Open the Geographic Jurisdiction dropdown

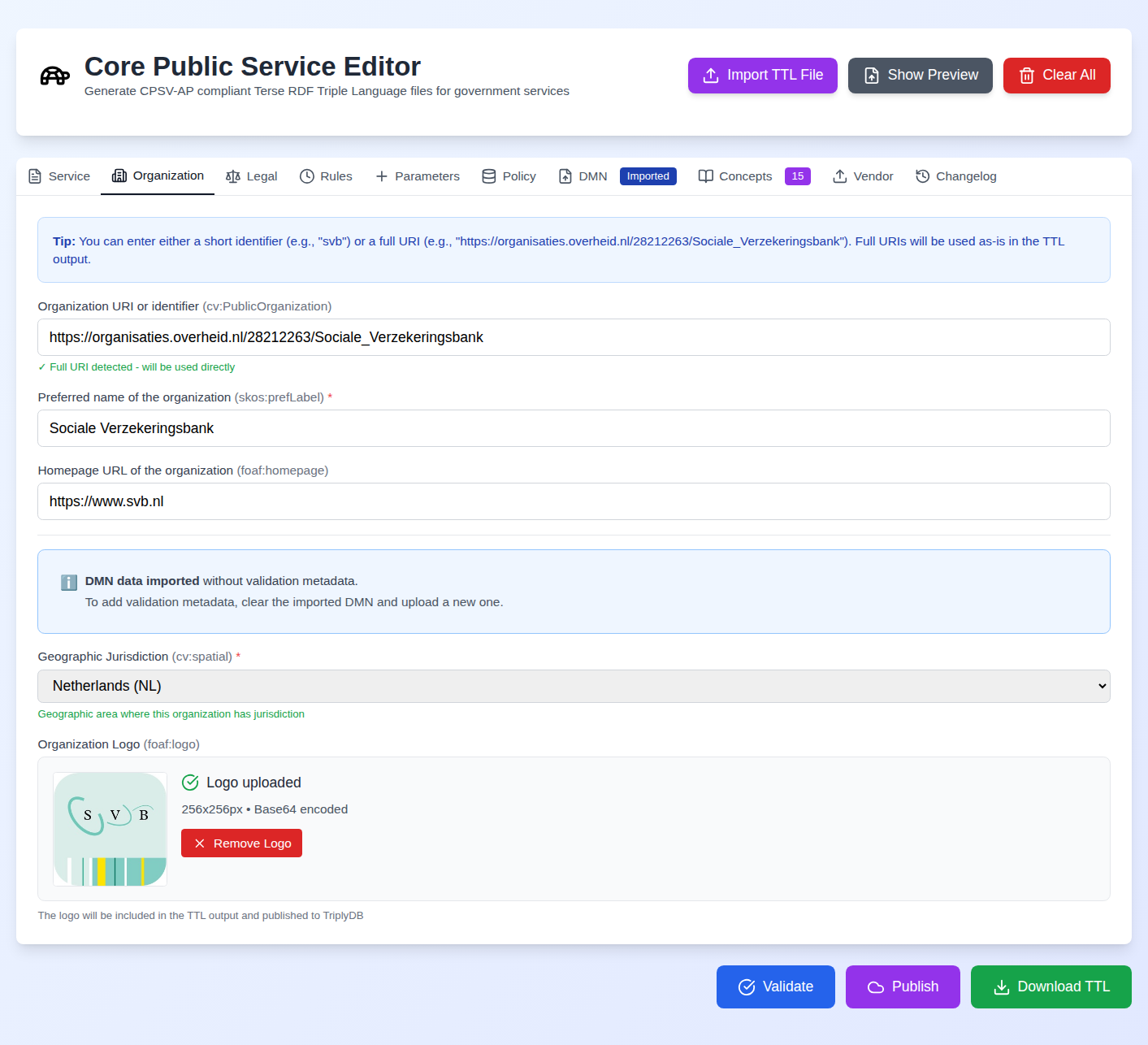(x=574, y=687)
